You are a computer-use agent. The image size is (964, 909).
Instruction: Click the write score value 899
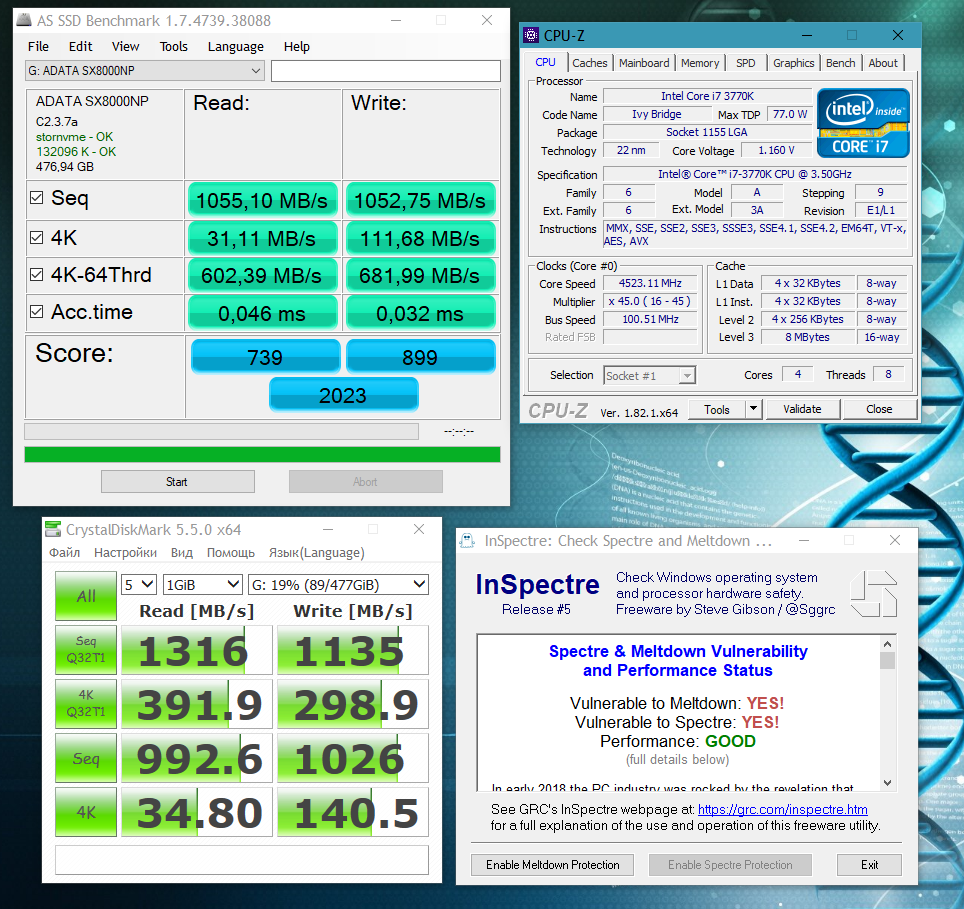click(x=421, y=356)
